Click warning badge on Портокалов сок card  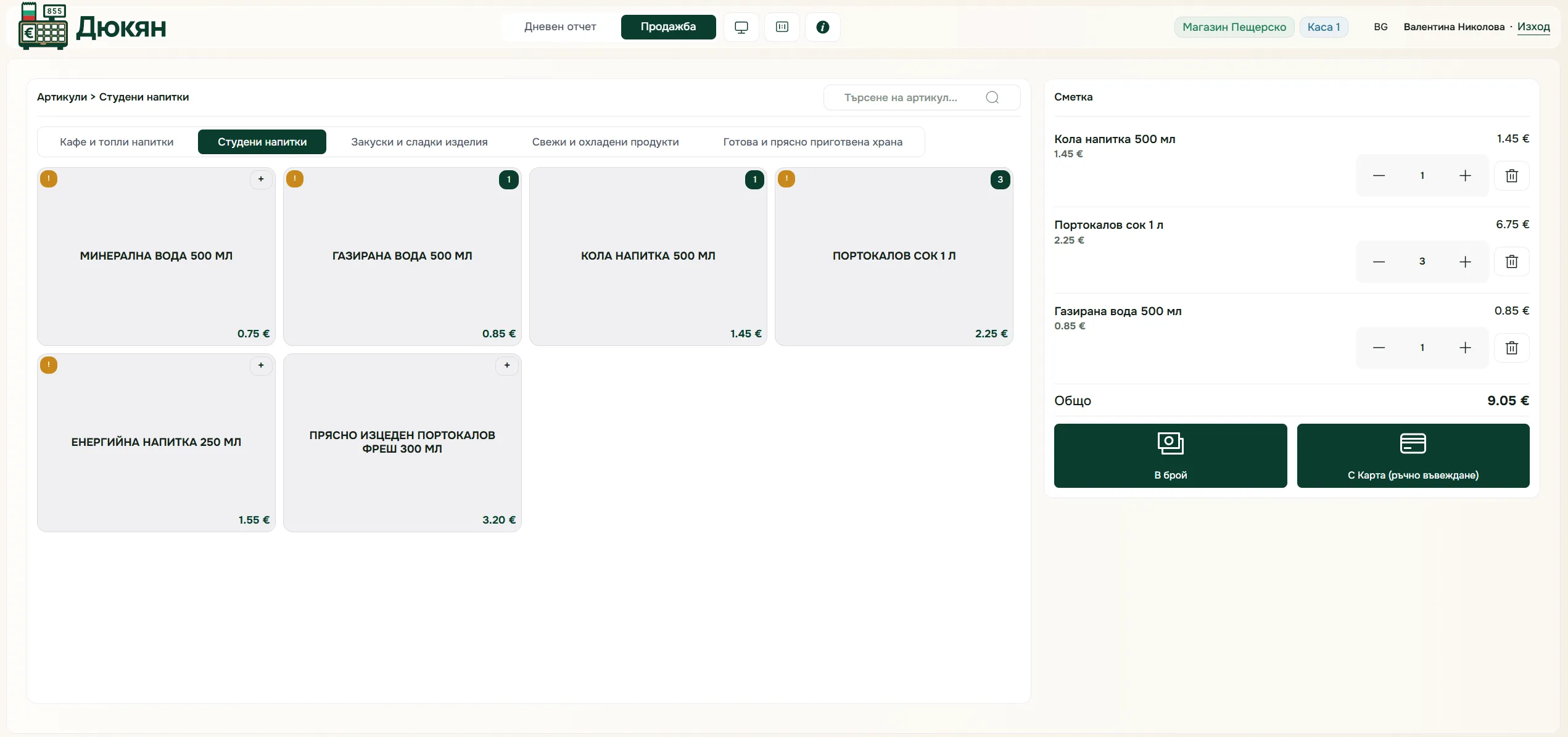(x=786, y=179)
